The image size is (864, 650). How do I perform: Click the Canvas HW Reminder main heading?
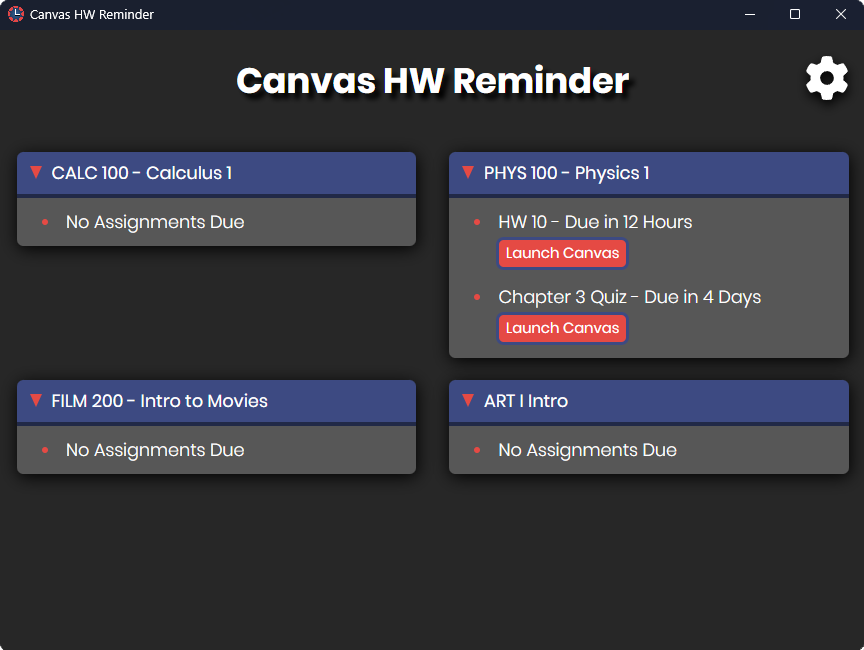point(432,81)
